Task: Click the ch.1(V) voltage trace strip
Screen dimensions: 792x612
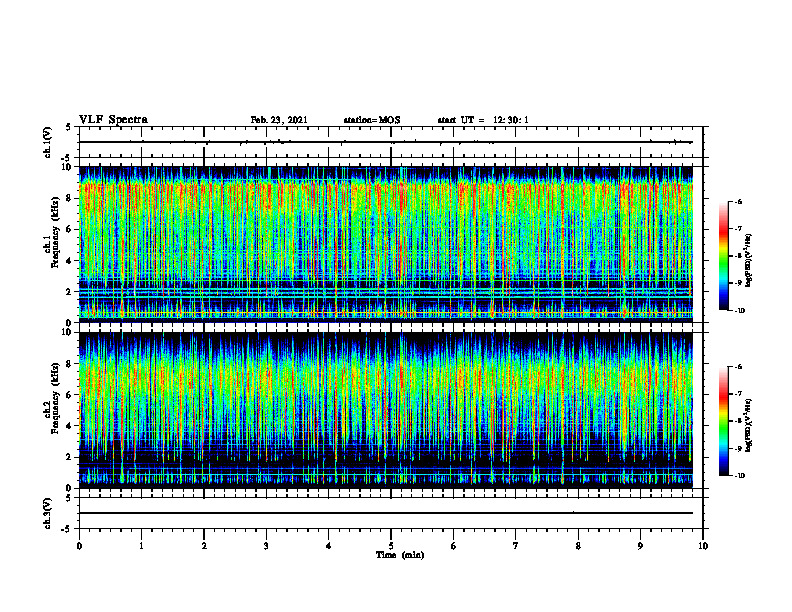Action: (x=391, y=142)
